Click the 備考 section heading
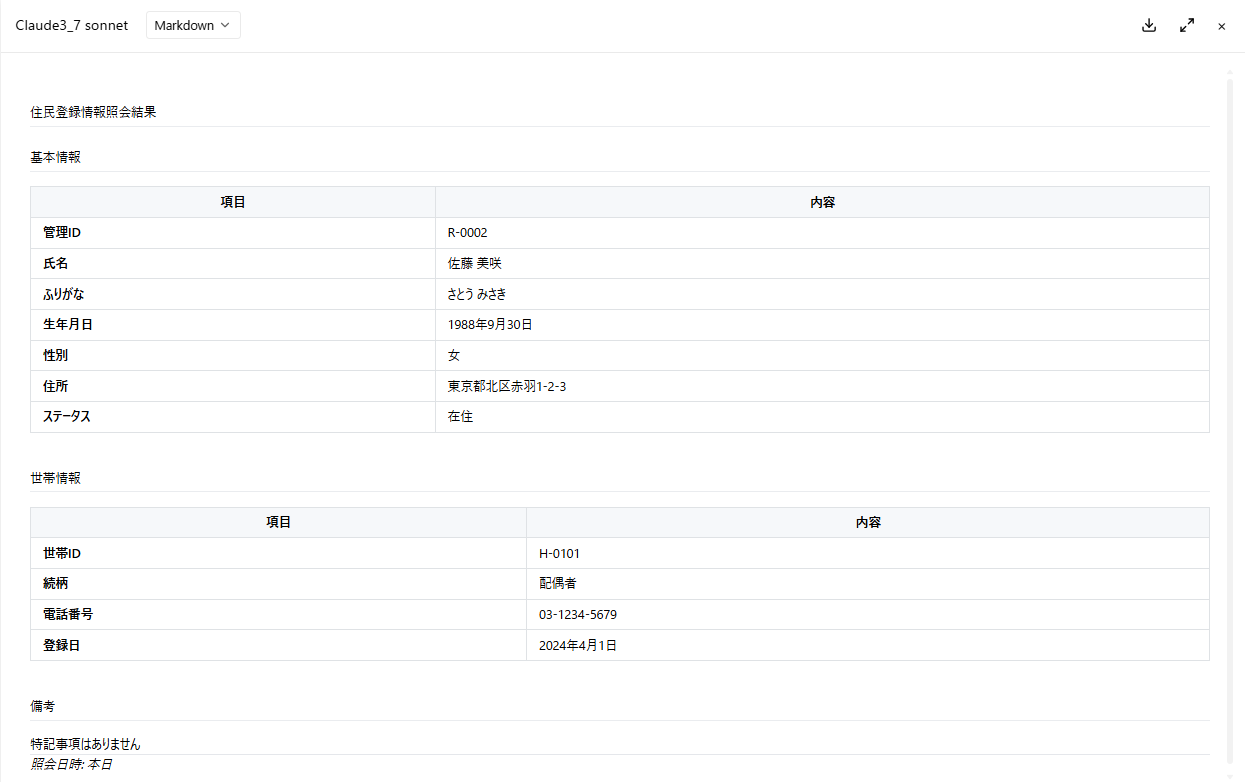Screen dimensions: 1245x782 pyautogui.click(x=43, y=706)
